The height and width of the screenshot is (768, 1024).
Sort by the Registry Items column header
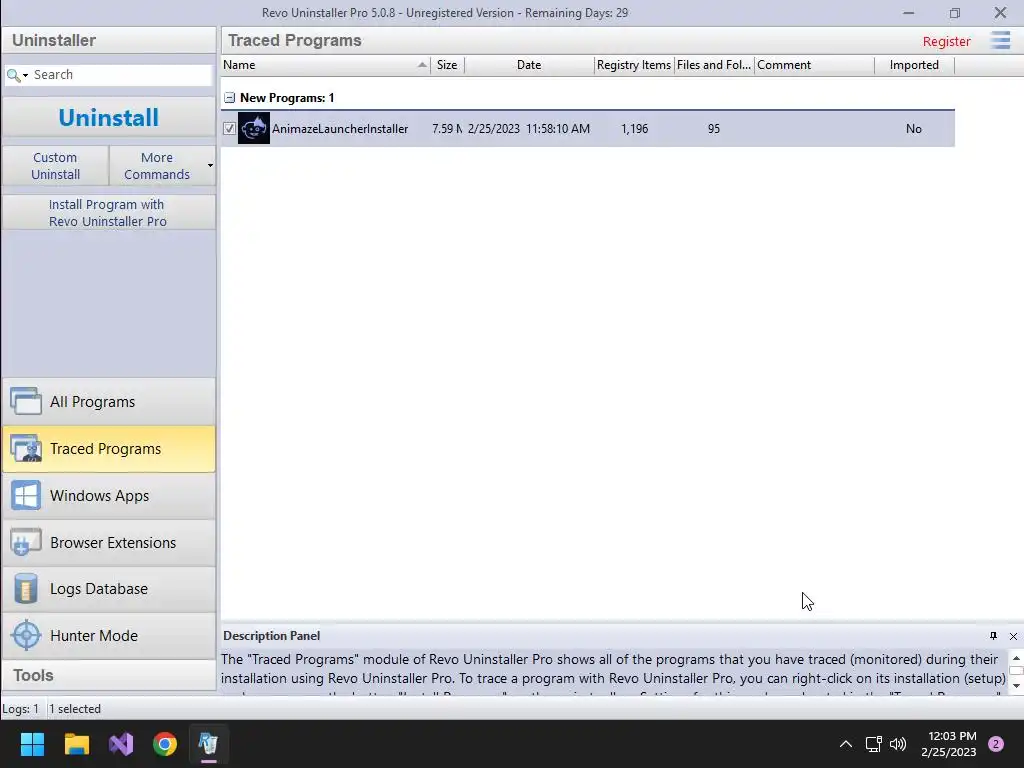[633, 65]
